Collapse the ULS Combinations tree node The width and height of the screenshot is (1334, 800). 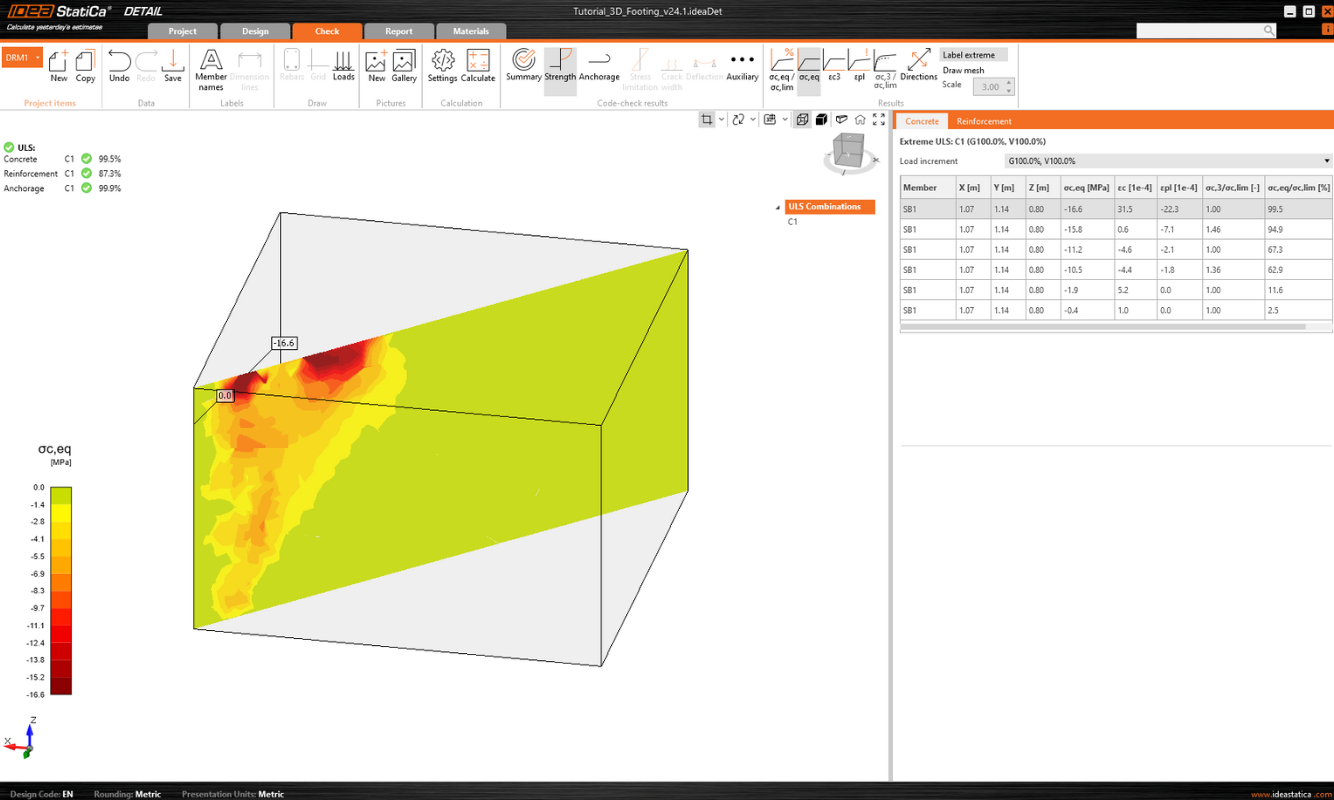coord(778,208)
